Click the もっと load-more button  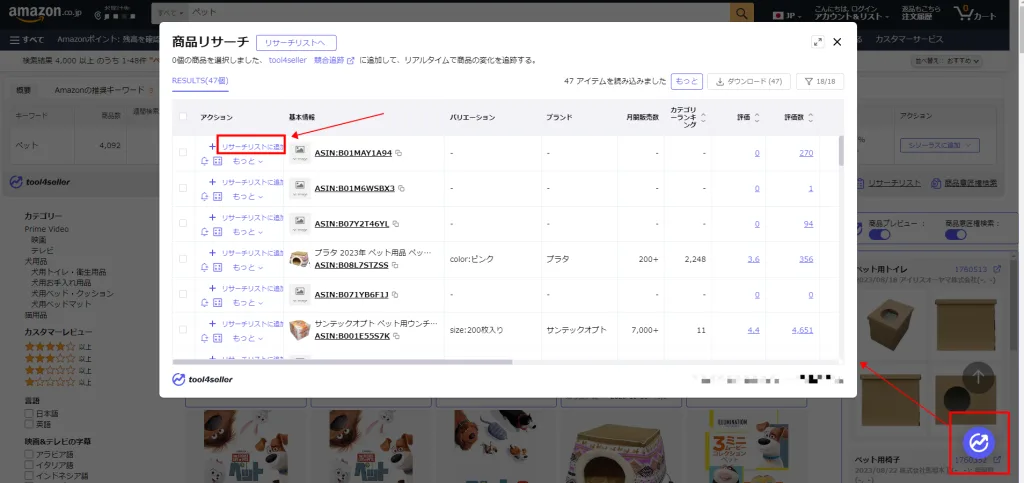[x=686, y=82]
